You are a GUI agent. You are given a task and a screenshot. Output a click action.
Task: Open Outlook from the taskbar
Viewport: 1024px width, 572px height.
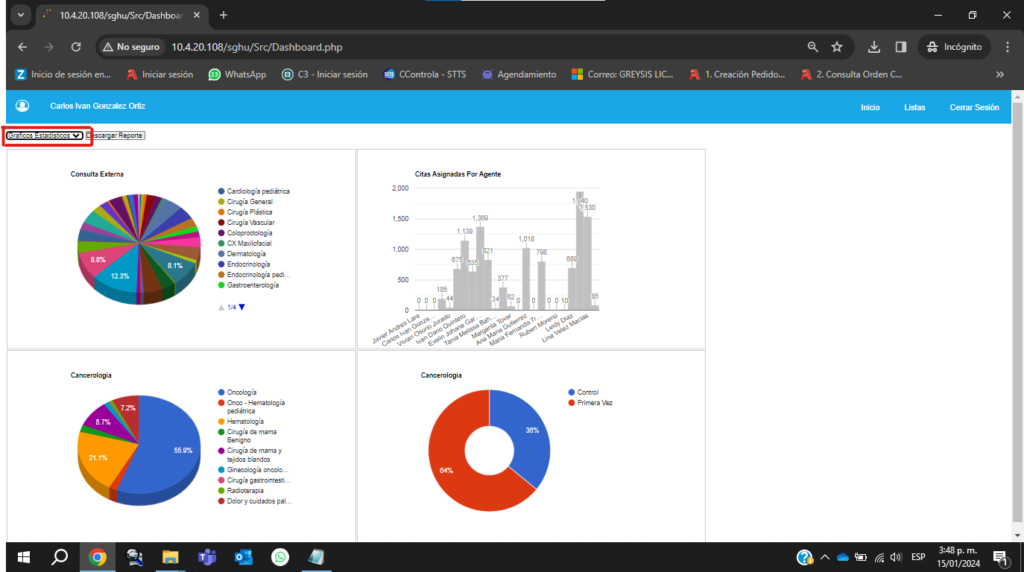pyautogui.click(x=243, y=557)
